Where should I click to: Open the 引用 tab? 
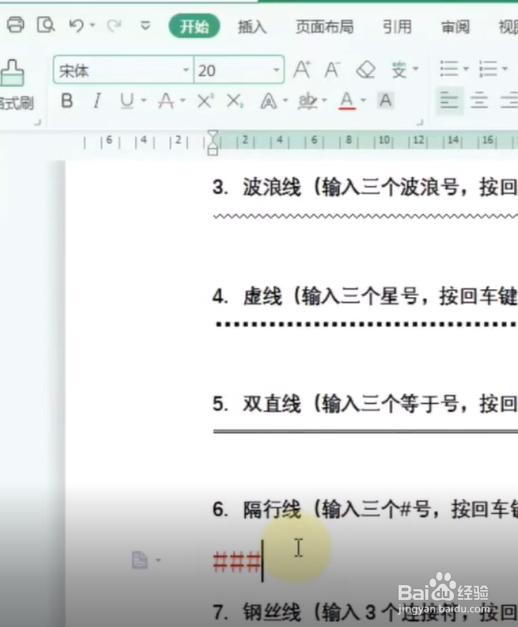(x=397, y=27)
